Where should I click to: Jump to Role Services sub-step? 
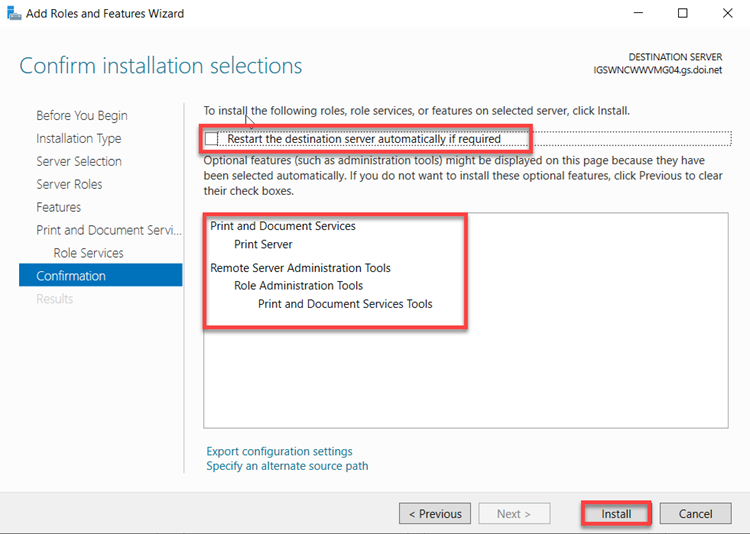click(88, 253)
